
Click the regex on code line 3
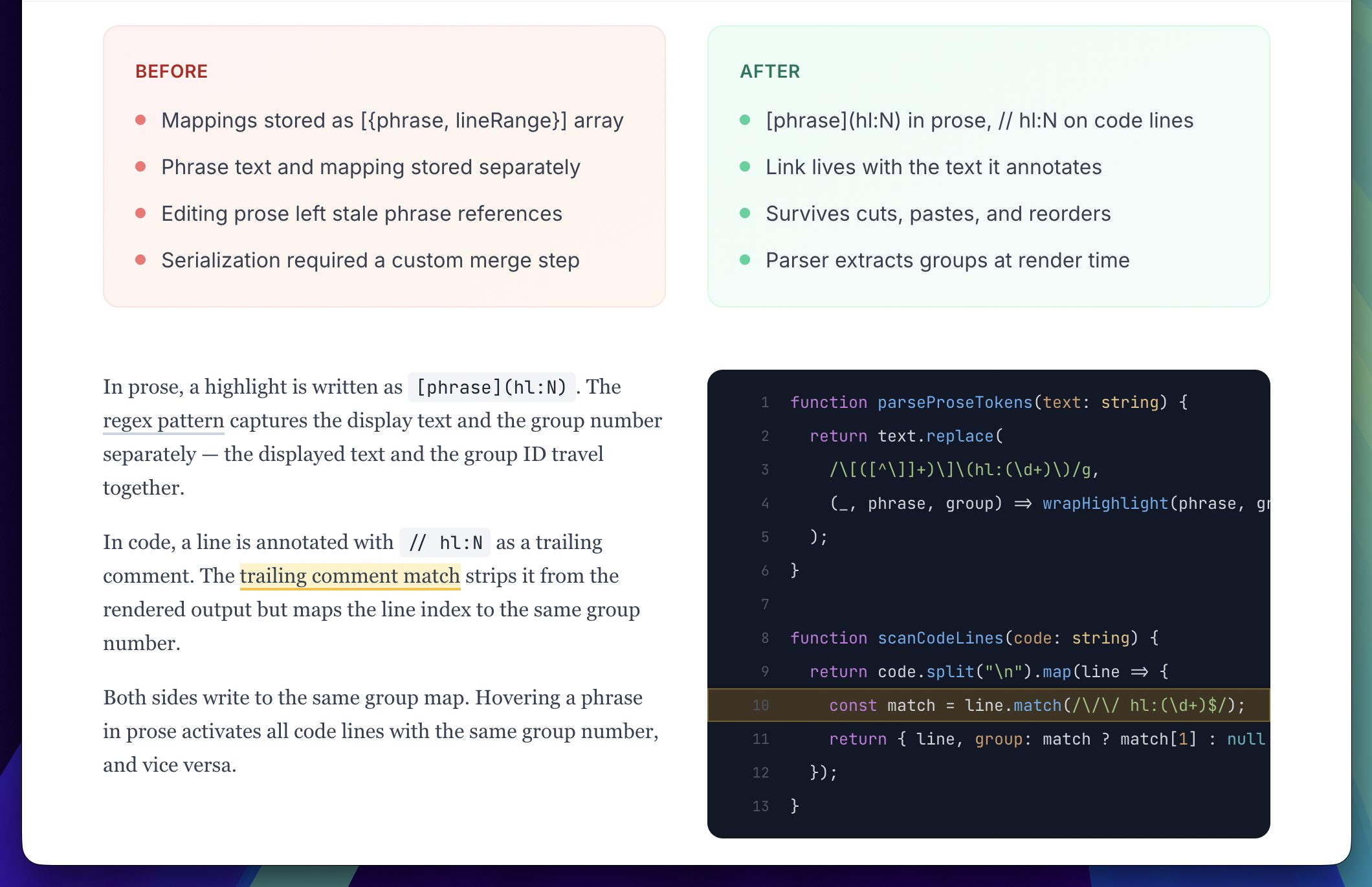964,470
